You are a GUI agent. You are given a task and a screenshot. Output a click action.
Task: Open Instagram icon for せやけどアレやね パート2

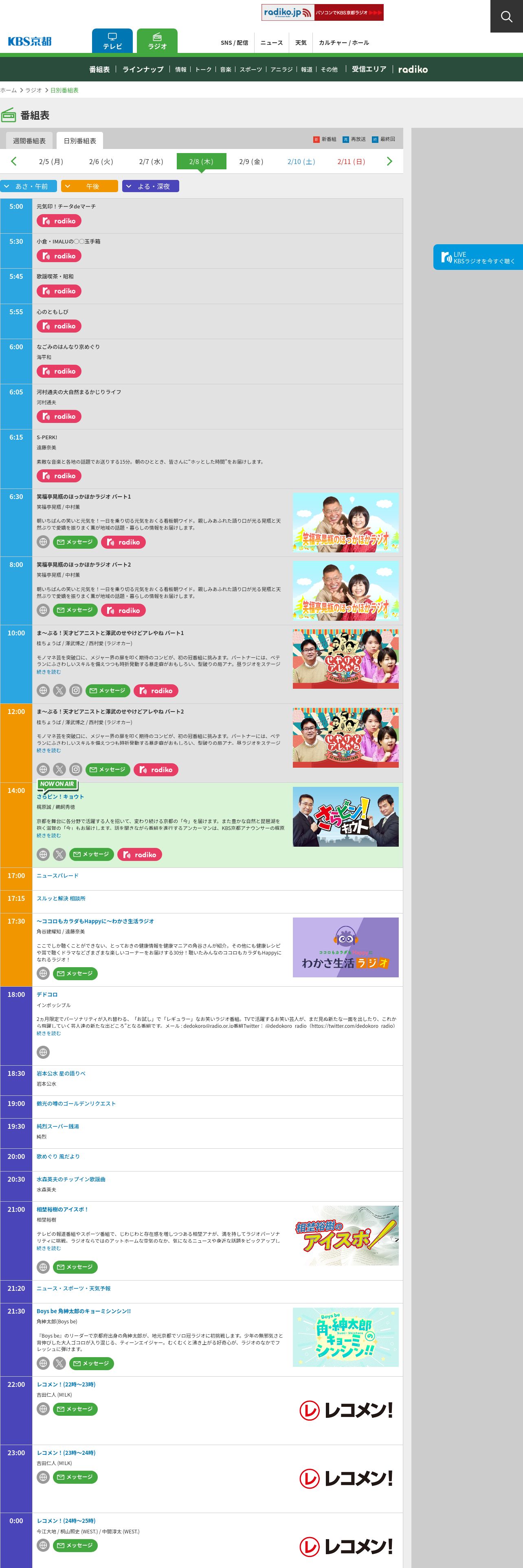tap(75, 769)
